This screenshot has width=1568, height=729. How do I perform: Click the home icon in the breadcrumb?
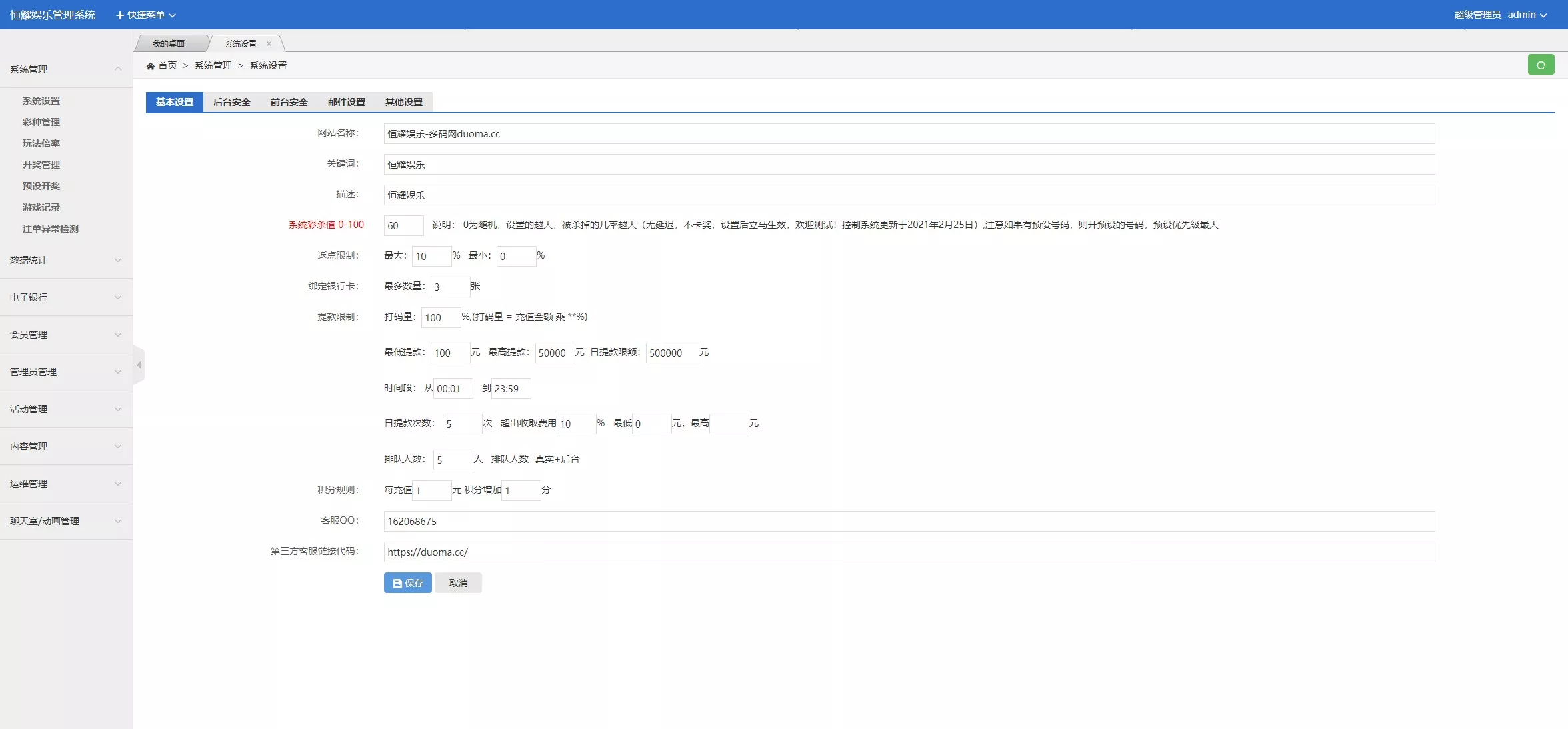pyautogui.click(x=152, y=65)
